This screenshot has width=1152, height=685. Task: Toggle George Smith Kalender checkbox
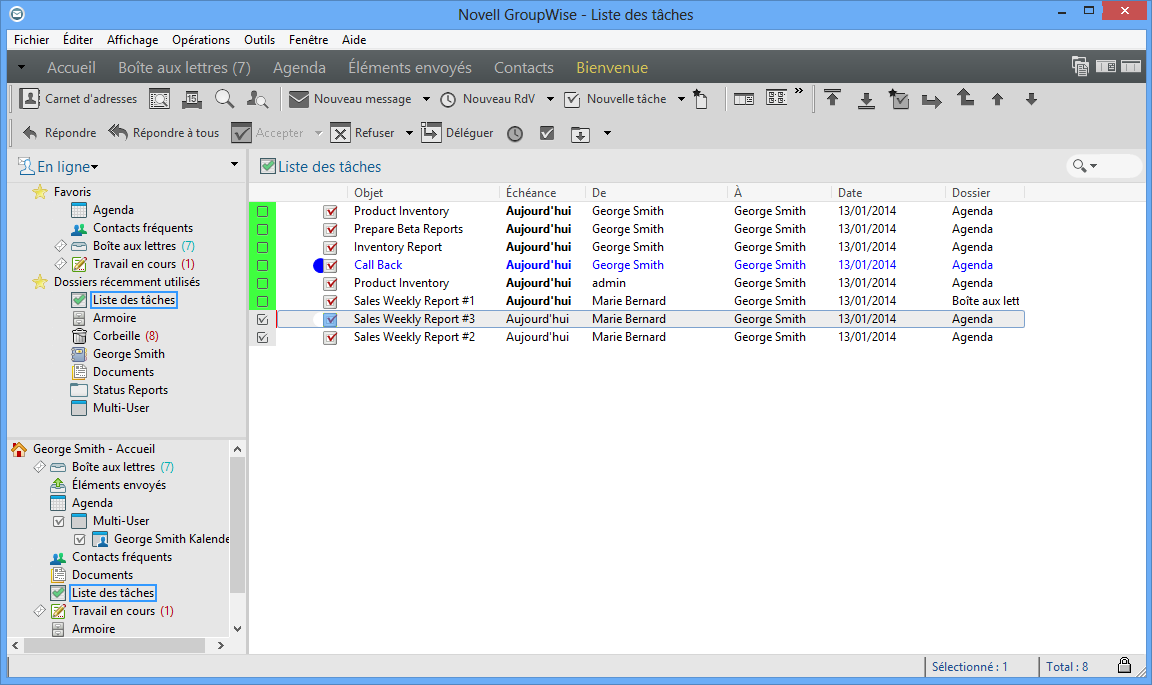coord(79,539)
